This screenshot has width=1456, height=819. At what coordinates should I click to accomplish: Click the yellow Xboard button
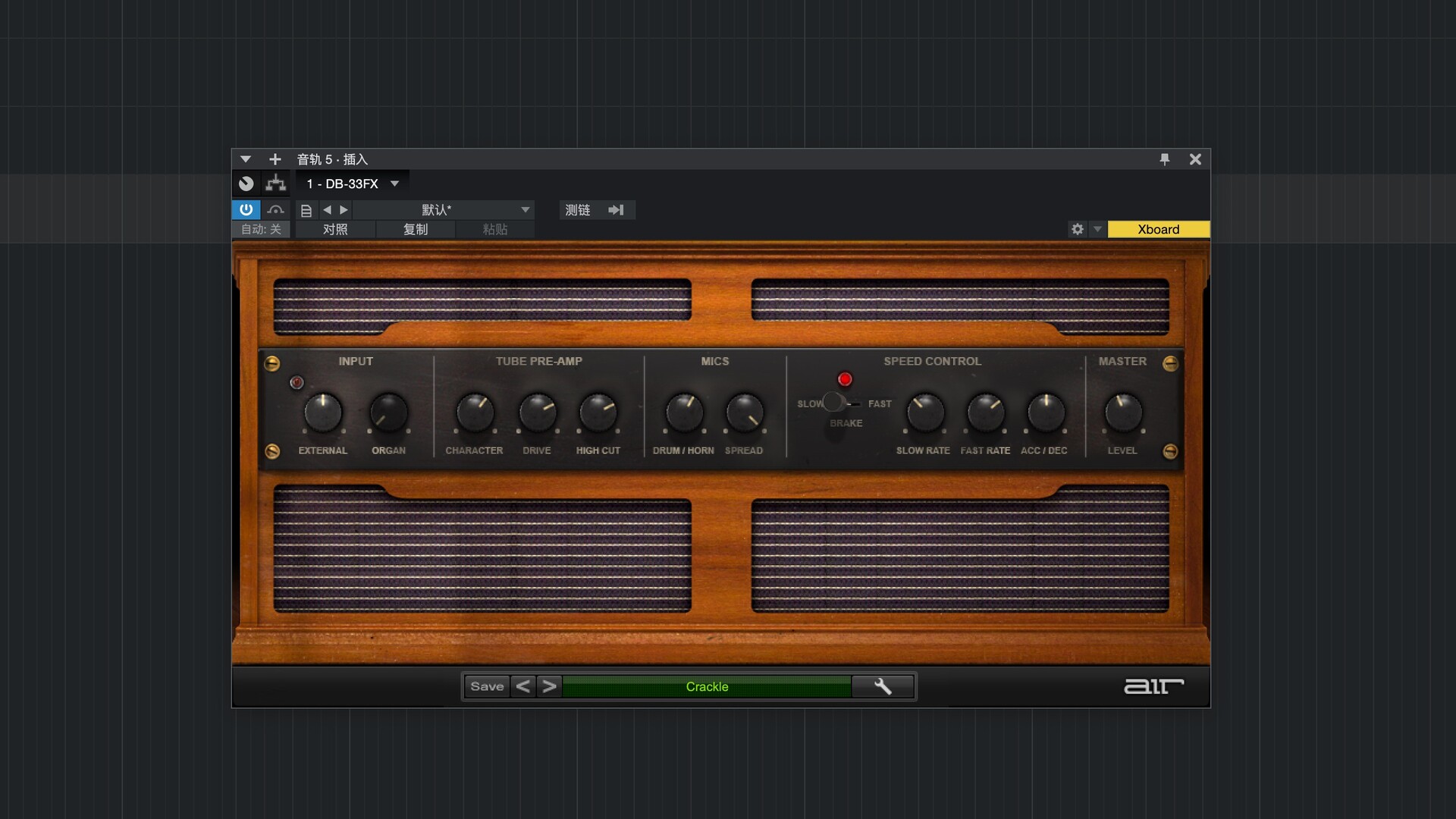coord(1158,229)
